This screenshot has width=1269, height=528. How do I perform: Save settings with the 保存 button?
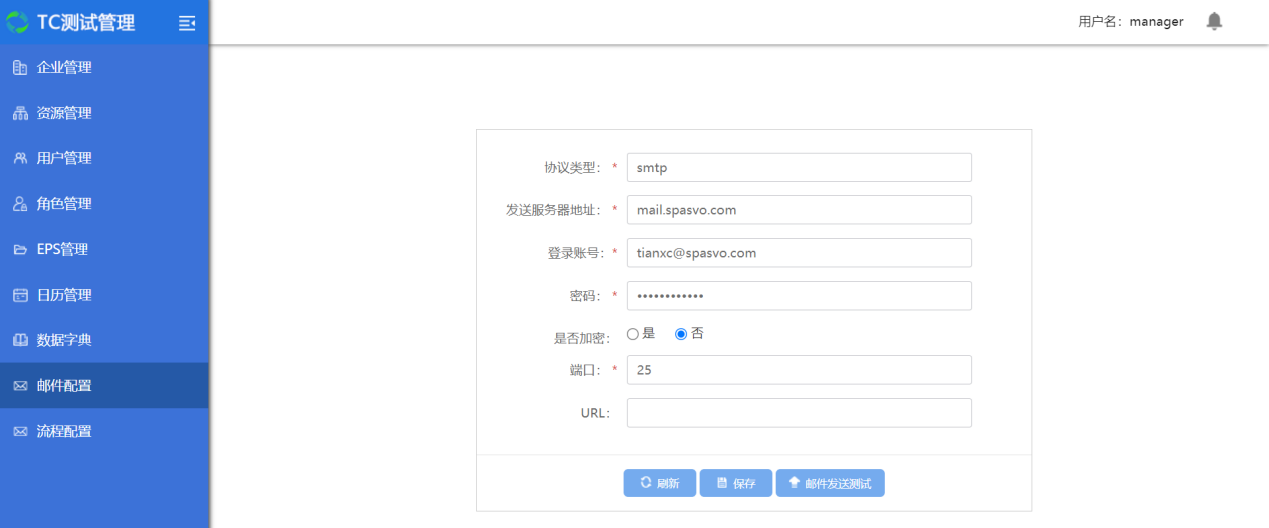735,484
